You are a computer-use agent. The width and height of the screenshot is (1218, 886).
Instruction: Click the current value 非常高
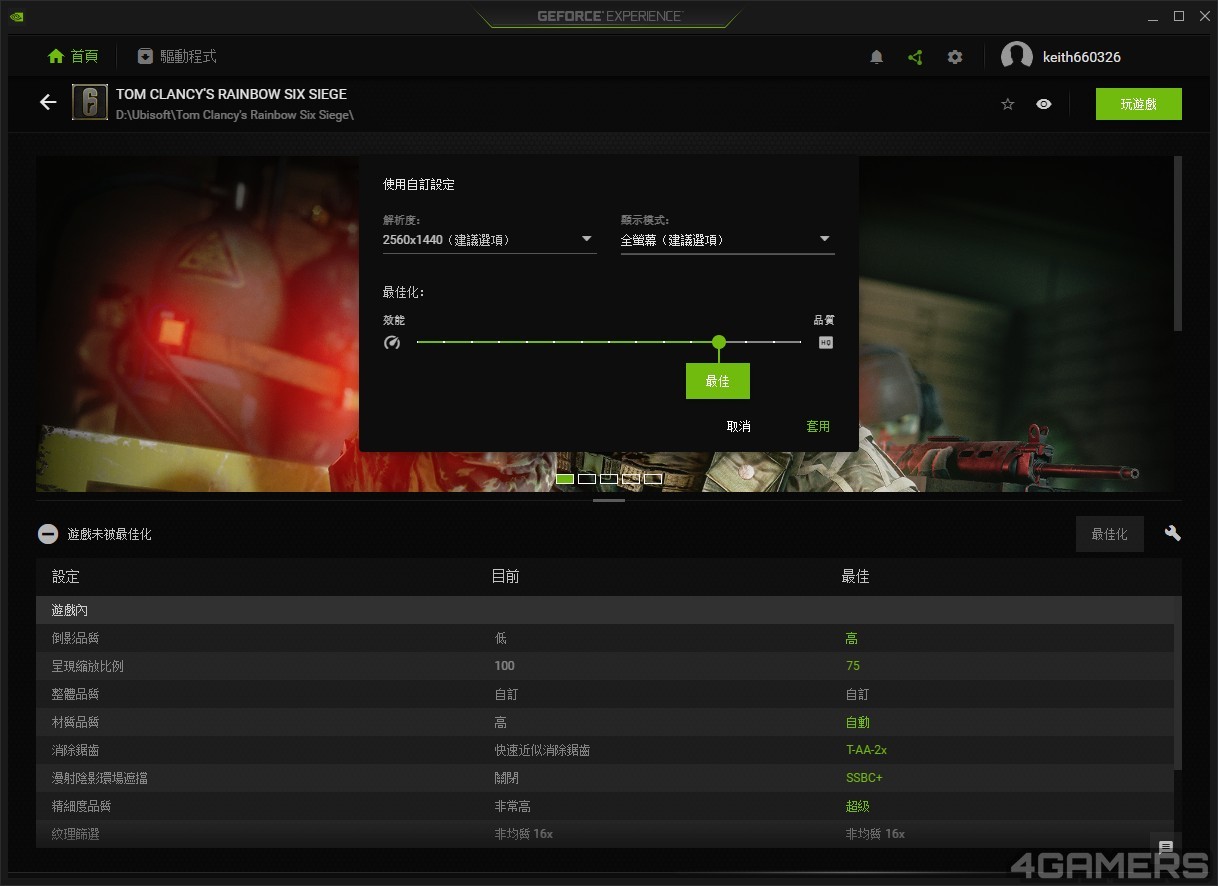(512, 806)
